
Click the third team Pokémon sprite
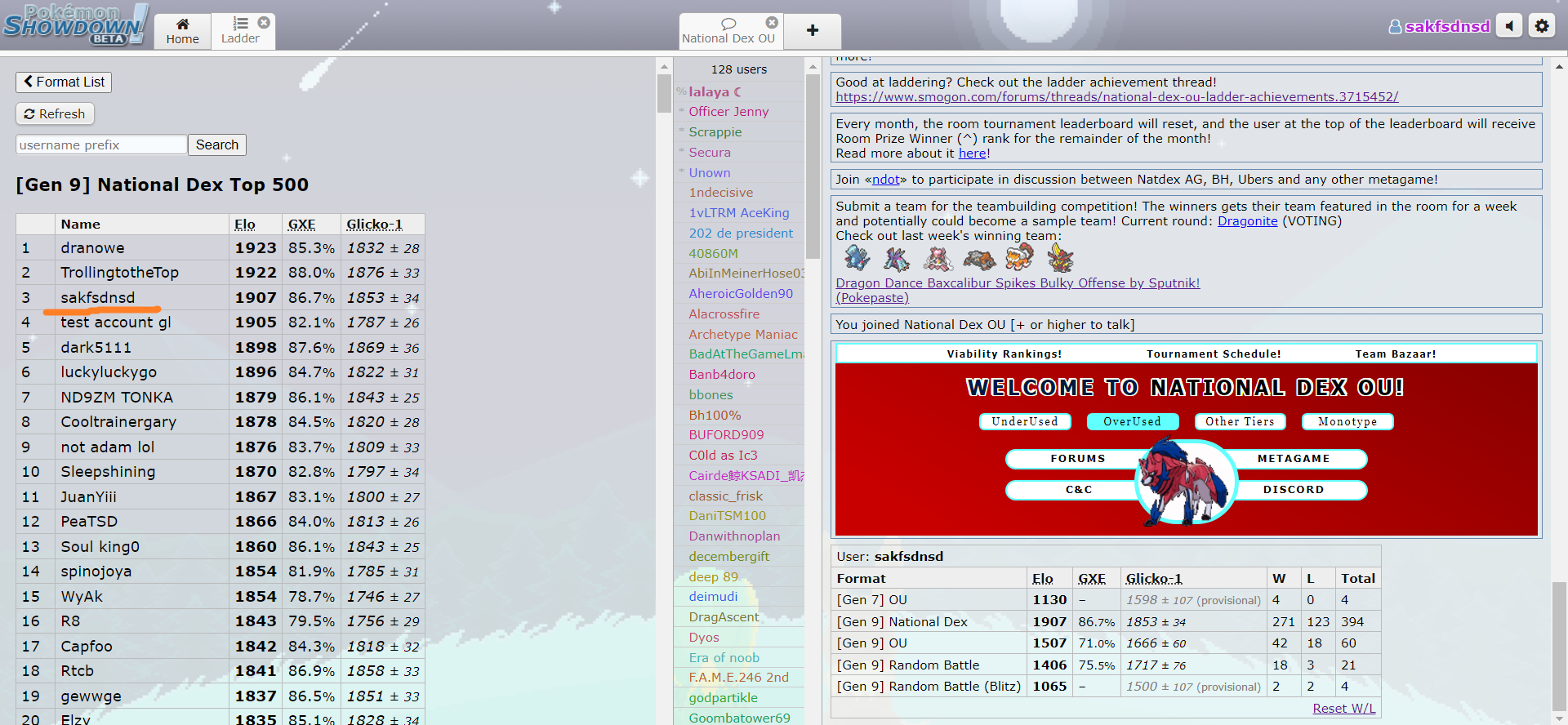click(938, 259)
